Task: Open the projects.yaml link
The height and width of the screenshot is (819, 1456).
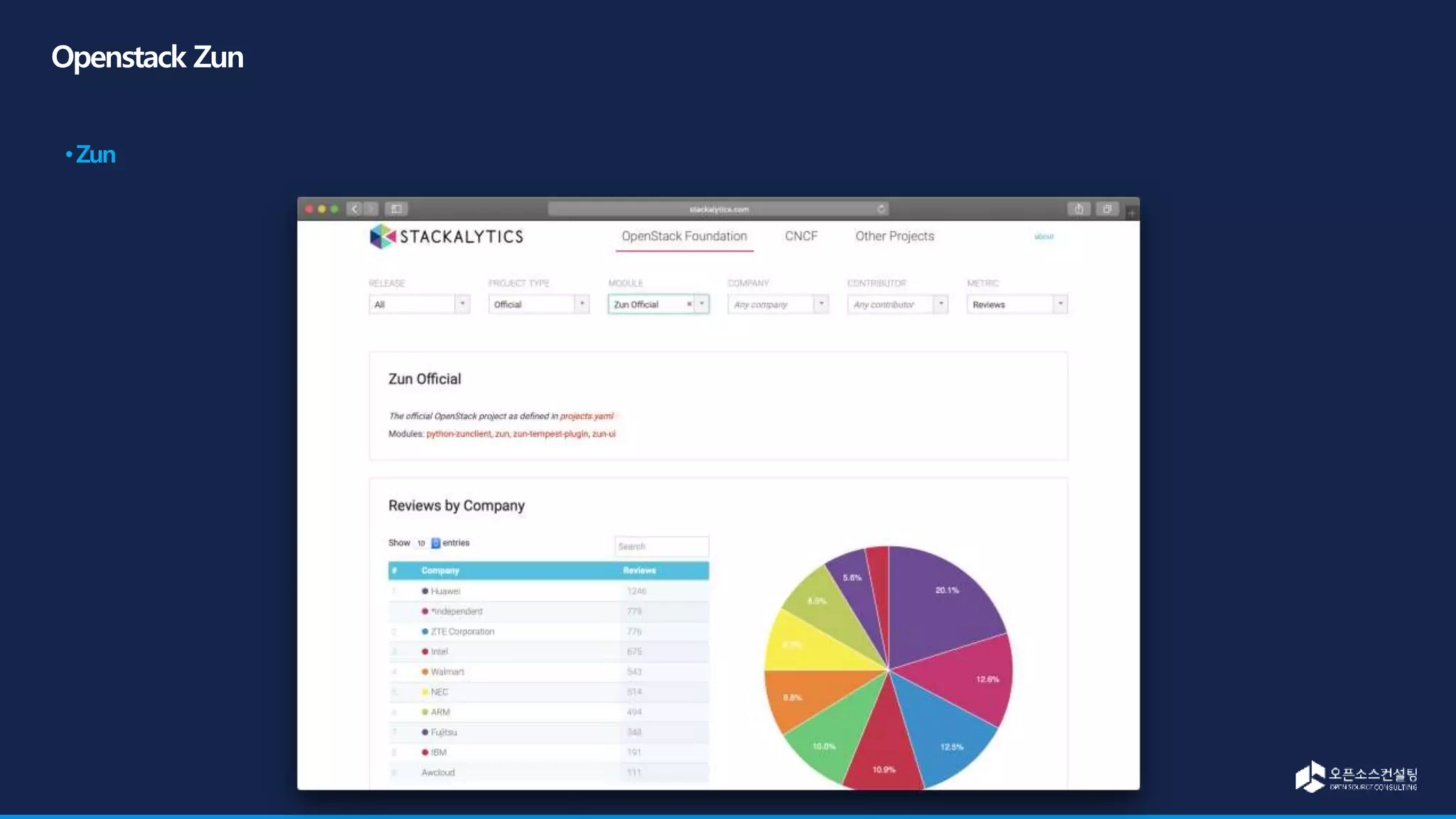Action: (x=587, y=417)
